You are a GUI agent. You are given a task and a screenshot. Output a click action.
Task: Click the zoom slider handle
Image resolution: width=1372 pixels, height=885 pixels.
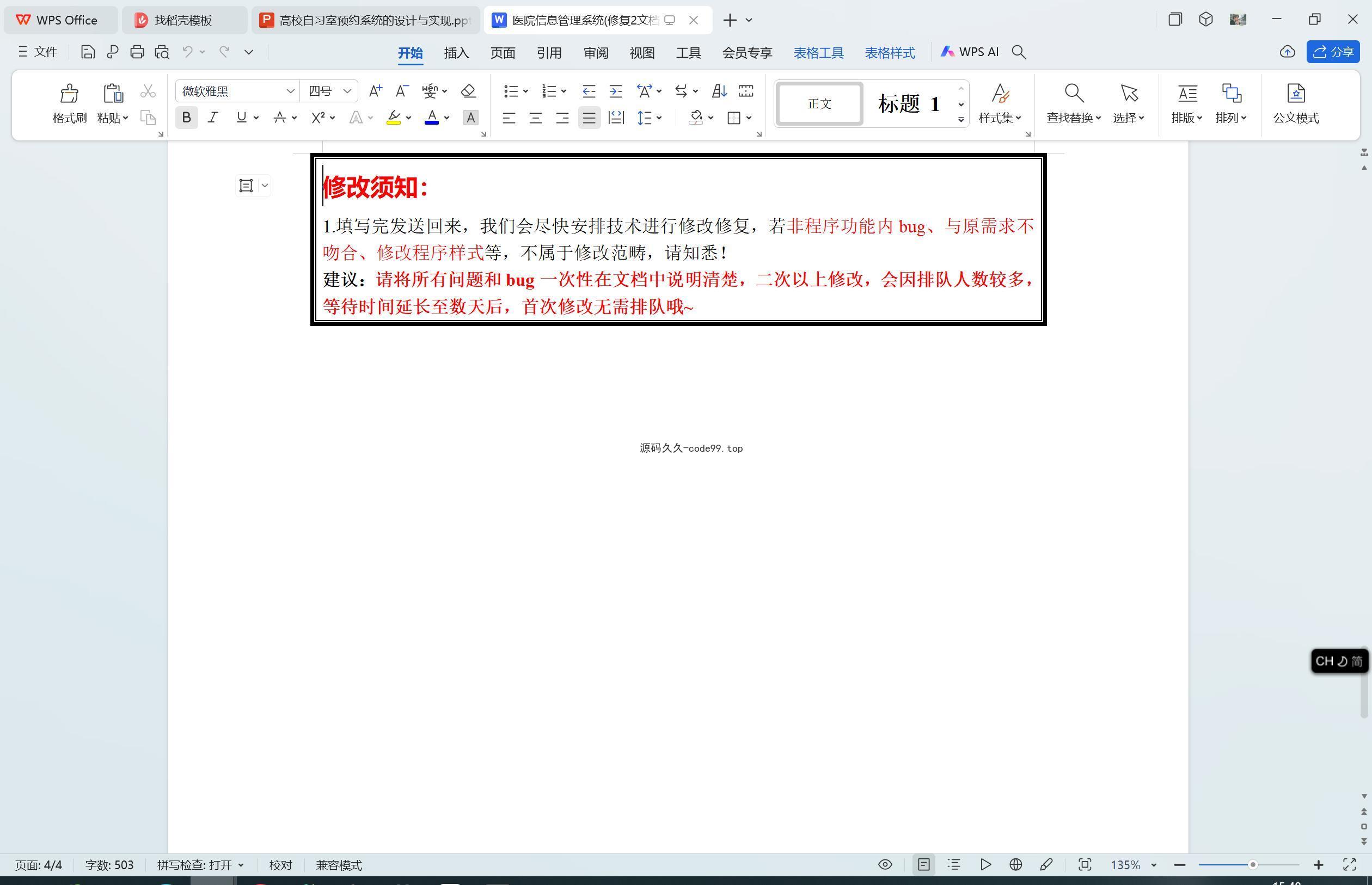click(x=1252, y=865)
